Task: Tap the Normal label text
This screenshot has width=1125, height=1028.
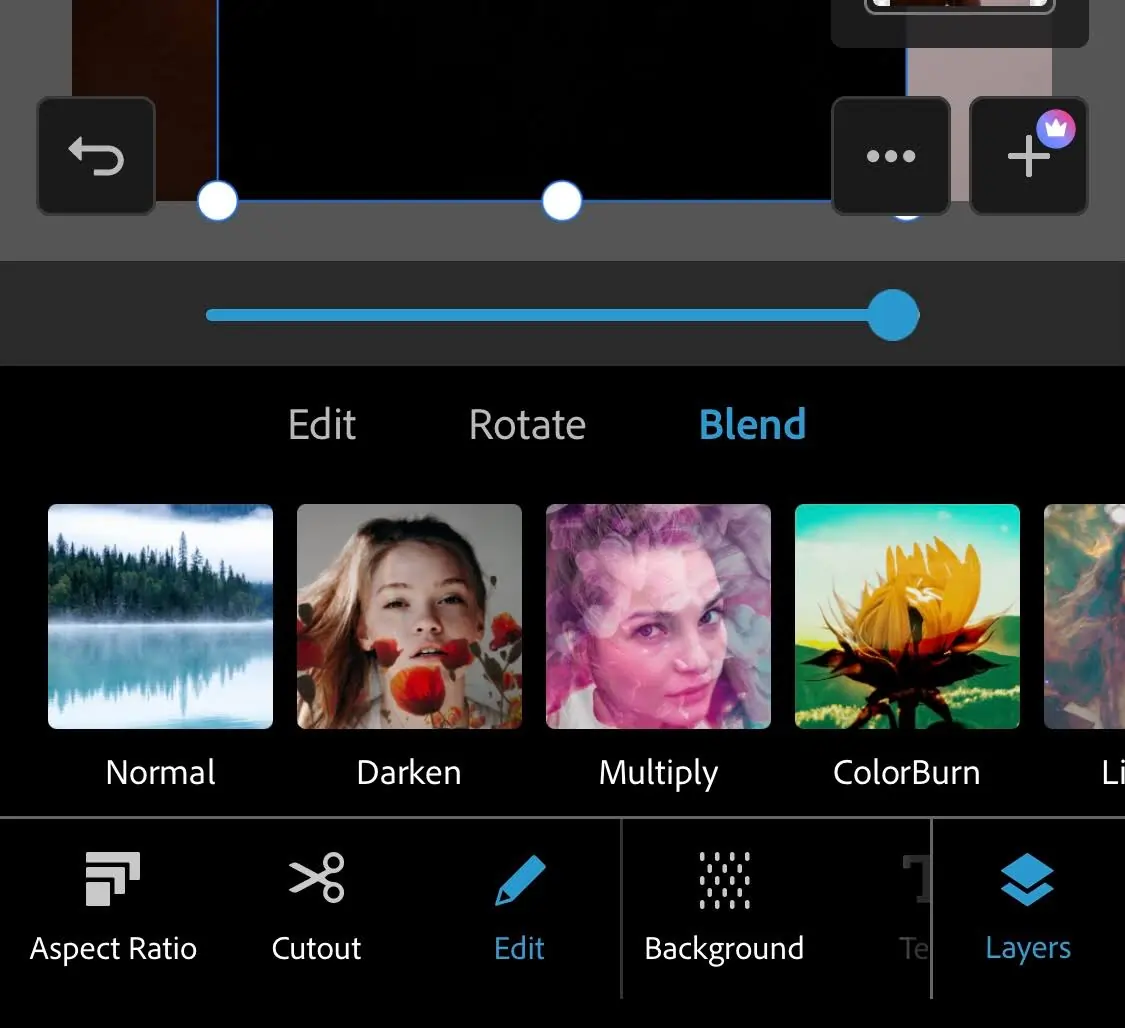Action: [160, 773]
